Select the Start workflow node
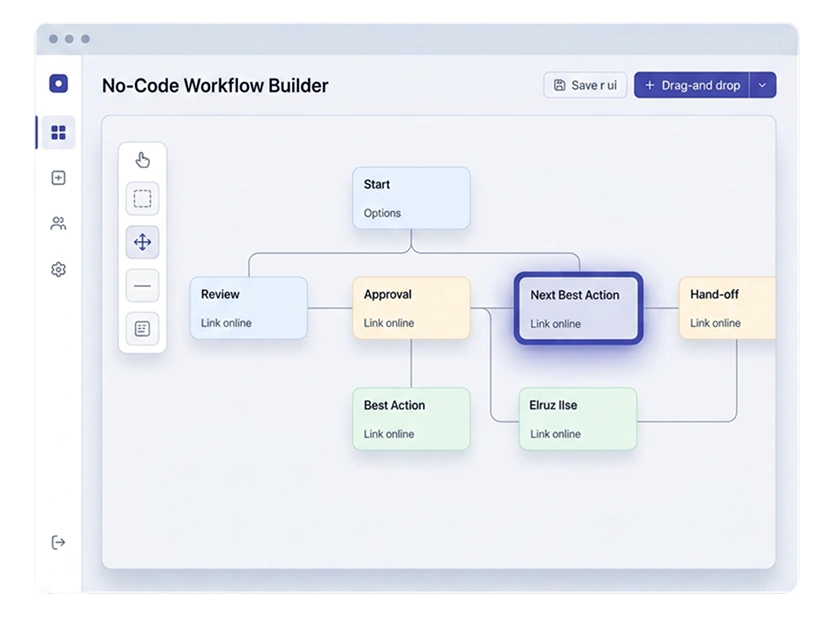This screenshot has width=822, height=618. [411, 198]
